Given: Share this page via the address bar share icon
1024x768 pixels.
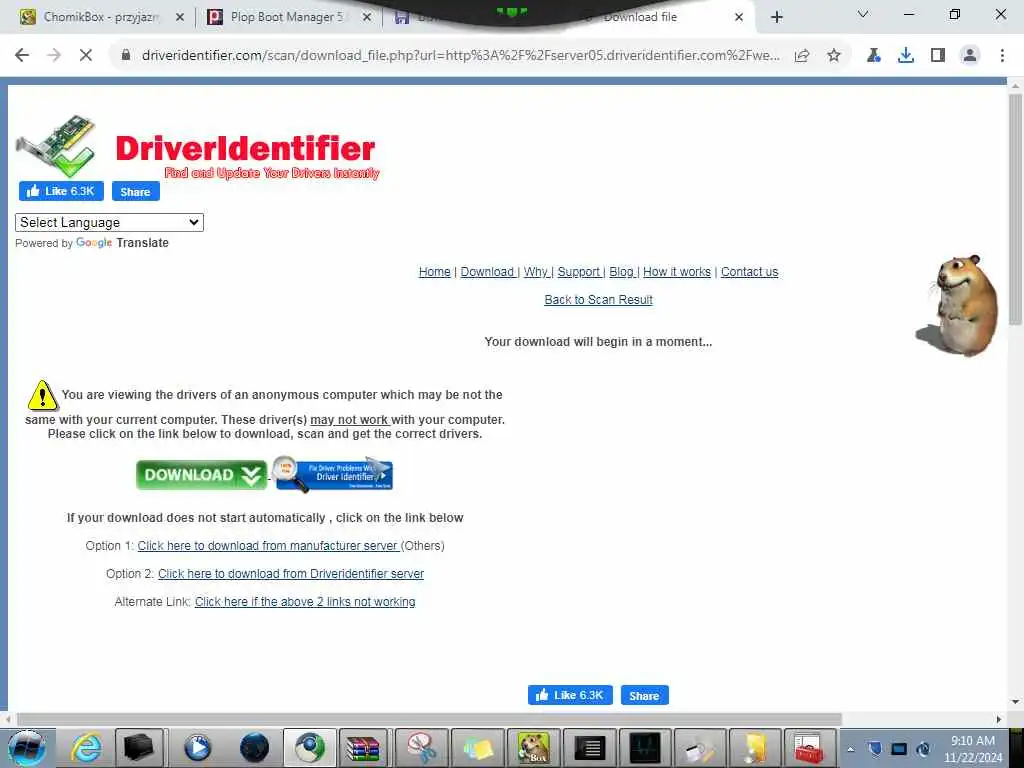Looking at the screenshot, I should [802, 56].
